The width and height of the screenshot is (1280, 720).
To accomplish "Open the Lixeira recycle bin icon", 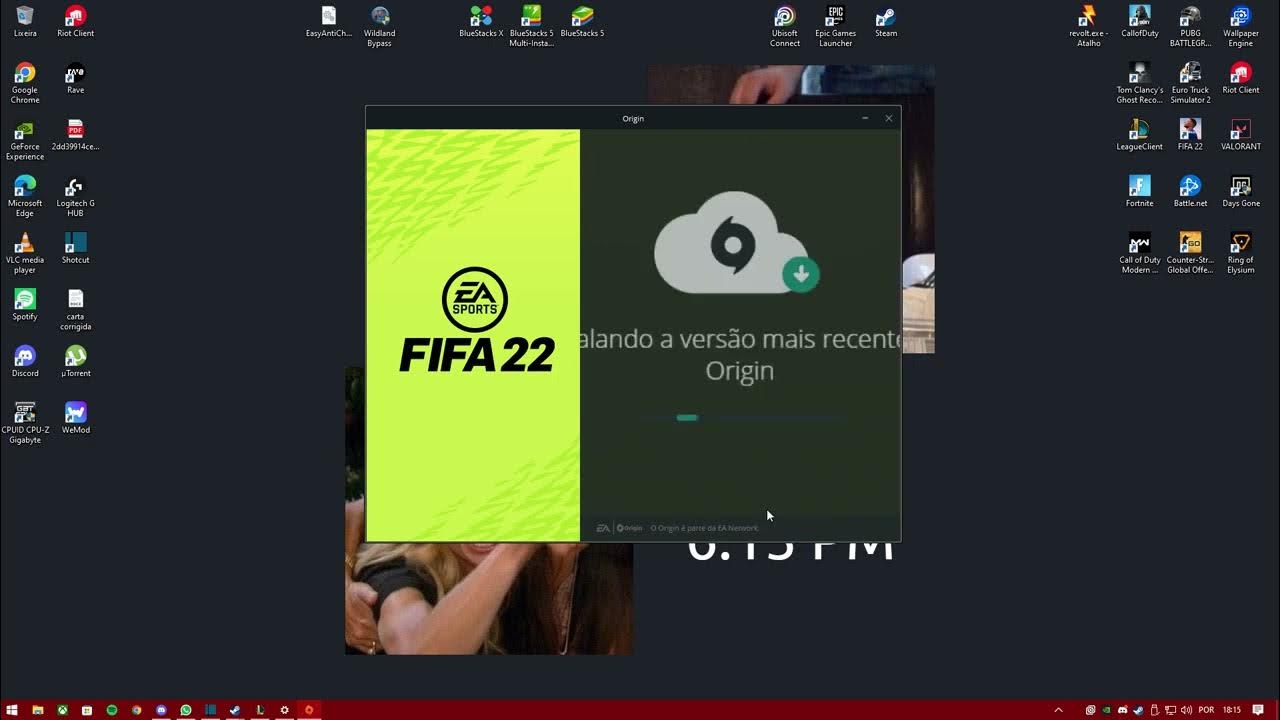I will [25, 22].
